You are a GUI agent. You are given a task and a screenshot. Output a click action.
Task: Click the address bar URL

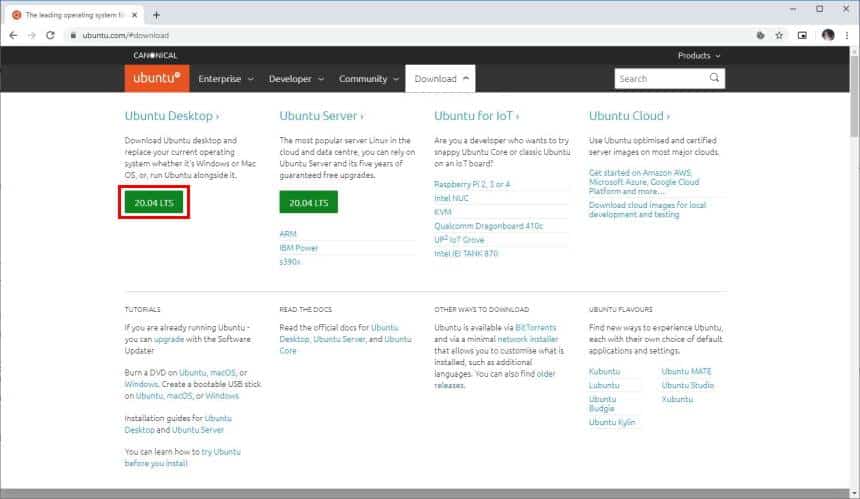(126, 35)
